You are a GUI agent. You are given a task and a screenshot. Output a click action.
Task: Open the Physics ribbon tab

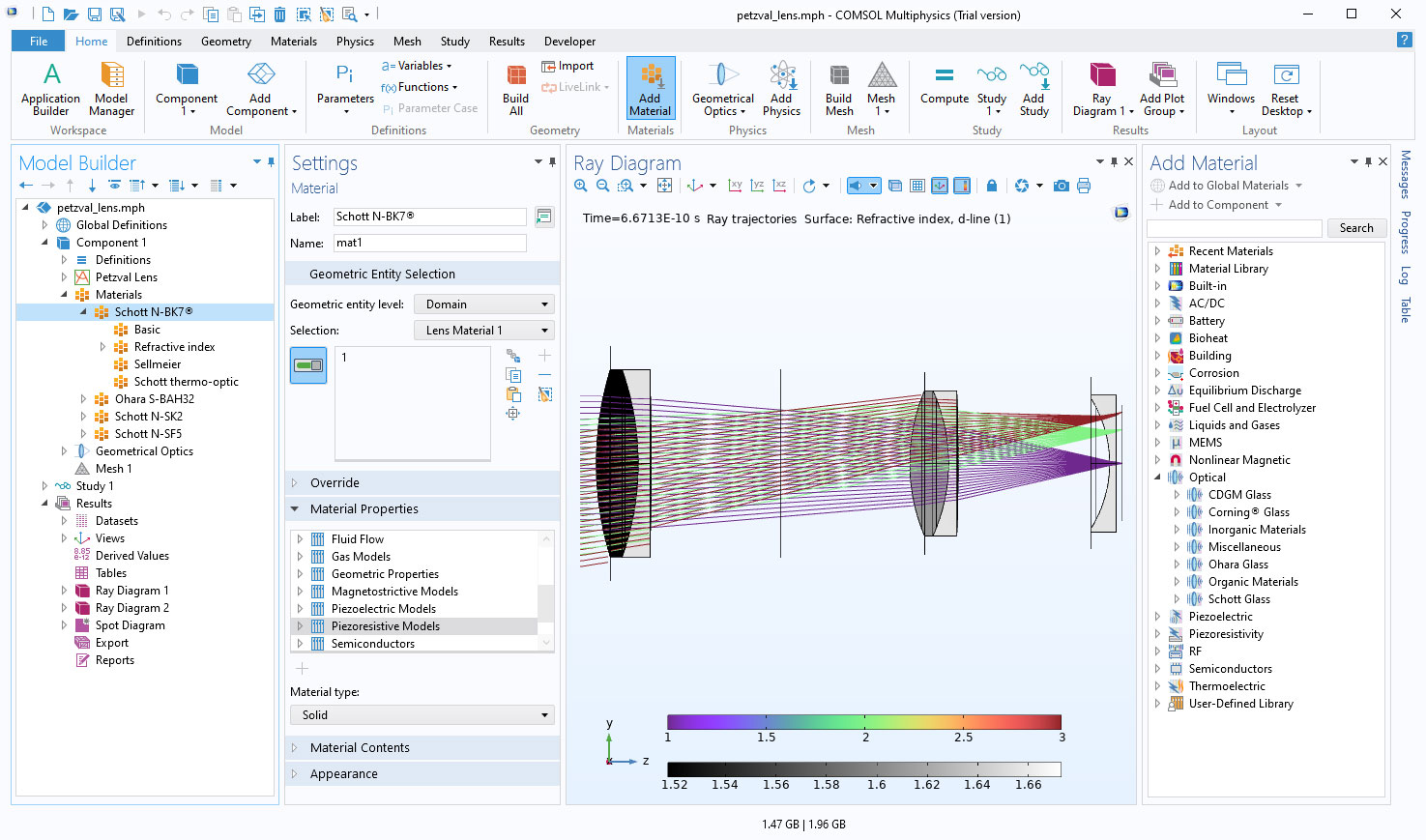tap(355, 42)
